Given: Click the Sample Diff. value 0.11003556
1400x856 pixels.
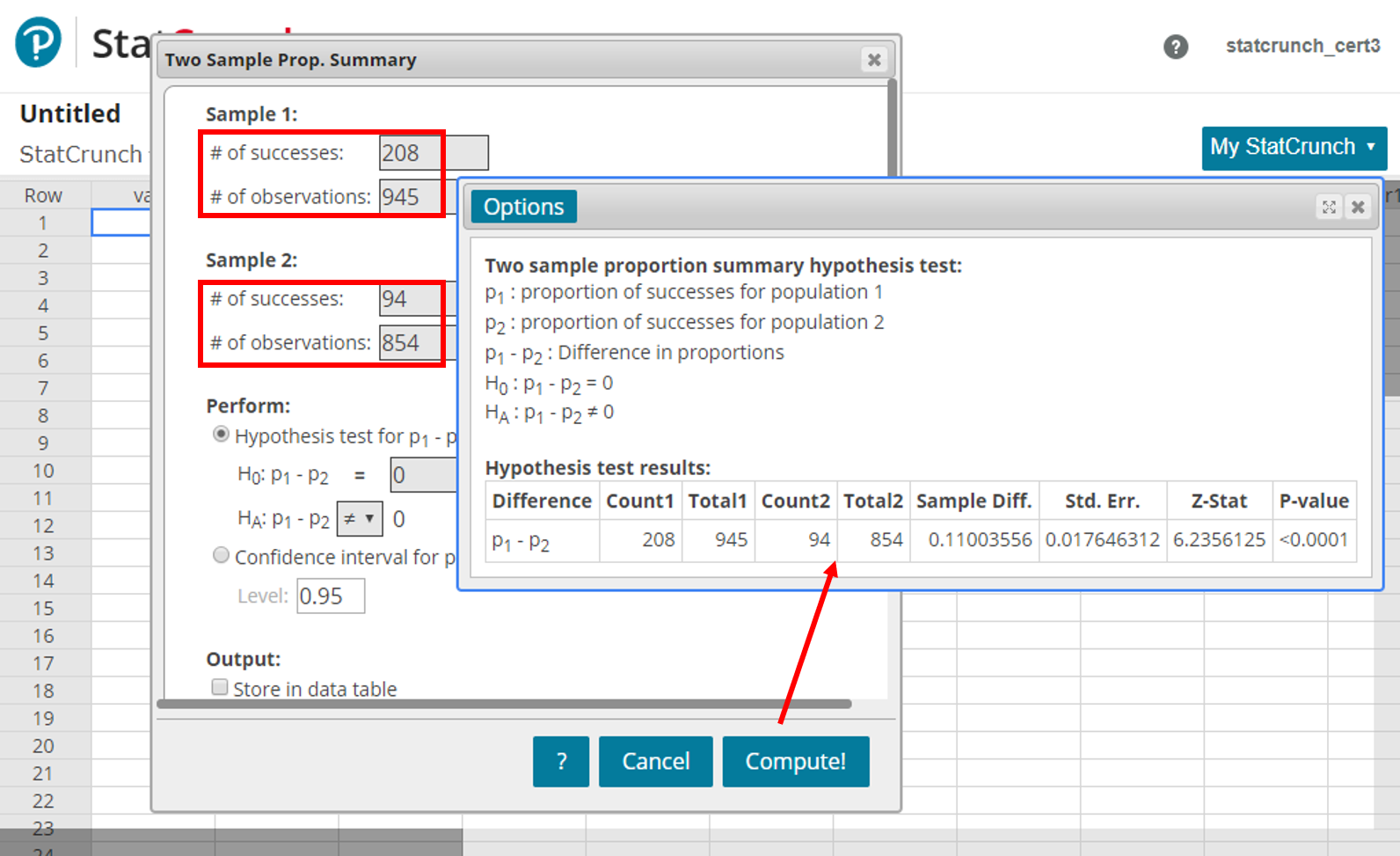Looking at the screenshot, I should (974, 540).
